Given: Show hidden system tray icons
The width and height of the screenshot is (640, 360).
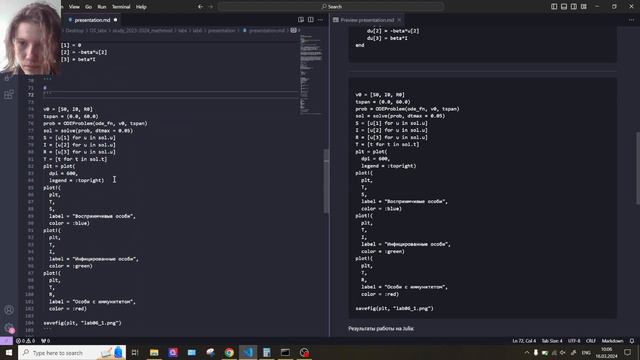Looking at the screenshot, I should pyautogui.click(x=527, y=352).
